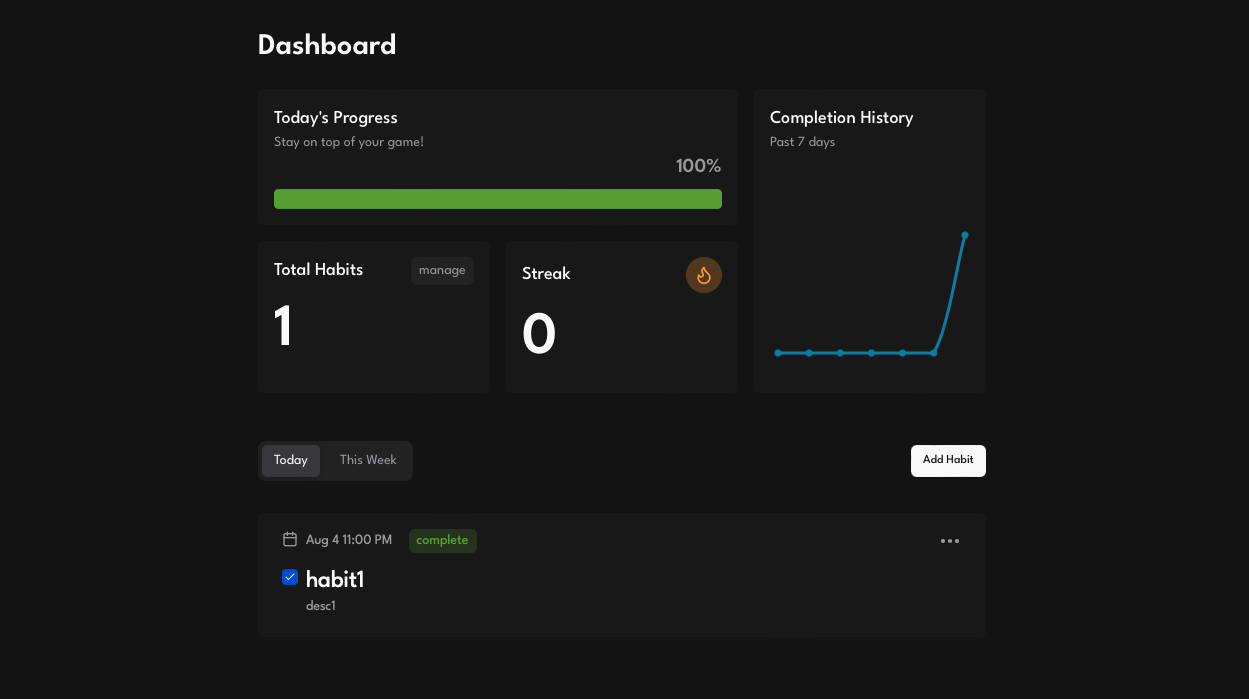
Task: Click the Dashboard heading
Action: [x=327, y=46]
